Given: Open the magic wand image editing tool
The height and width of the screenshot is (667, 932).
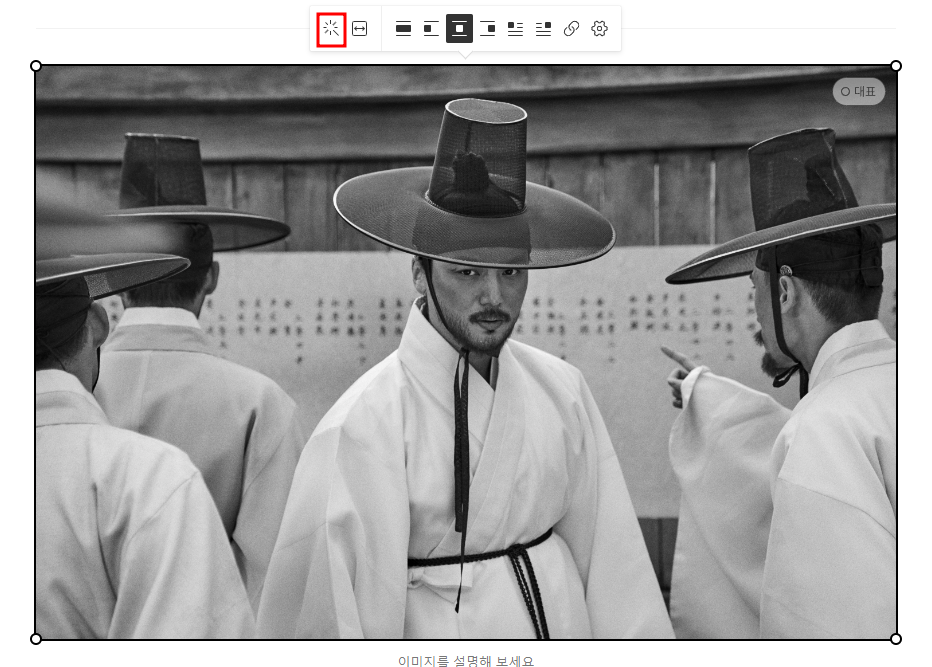Looking at the screenshot, I should (331, 29).
